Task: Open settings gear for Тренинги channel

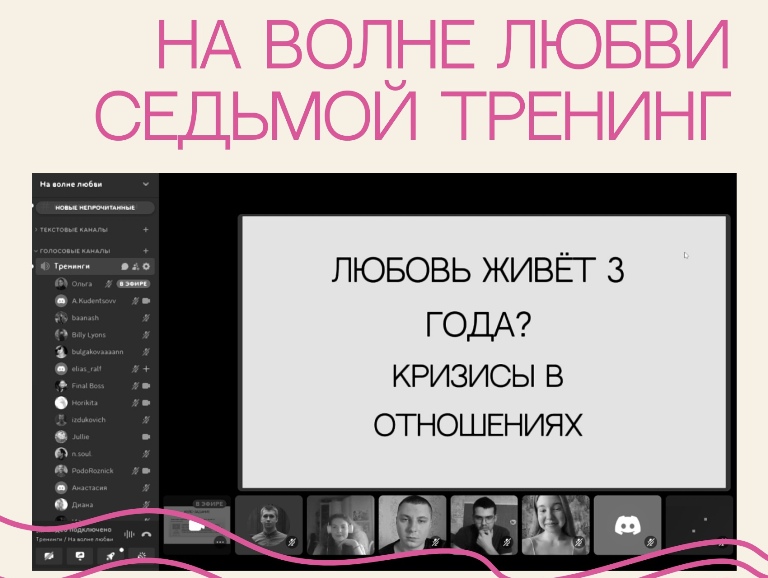Action: click(146, 267)
